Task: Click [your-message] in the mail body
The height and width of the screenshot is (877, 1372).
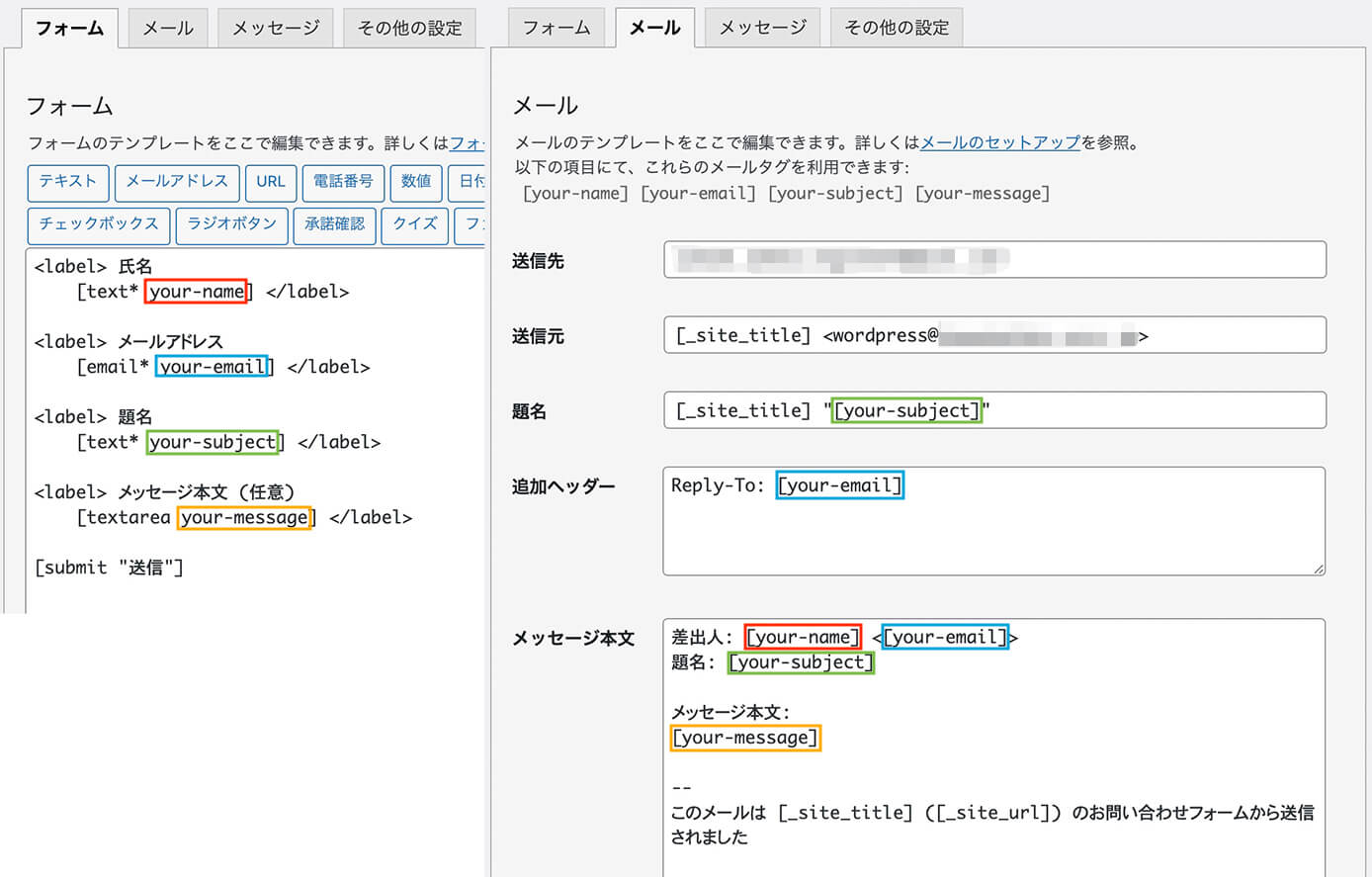Action: (x=745, y=738)
